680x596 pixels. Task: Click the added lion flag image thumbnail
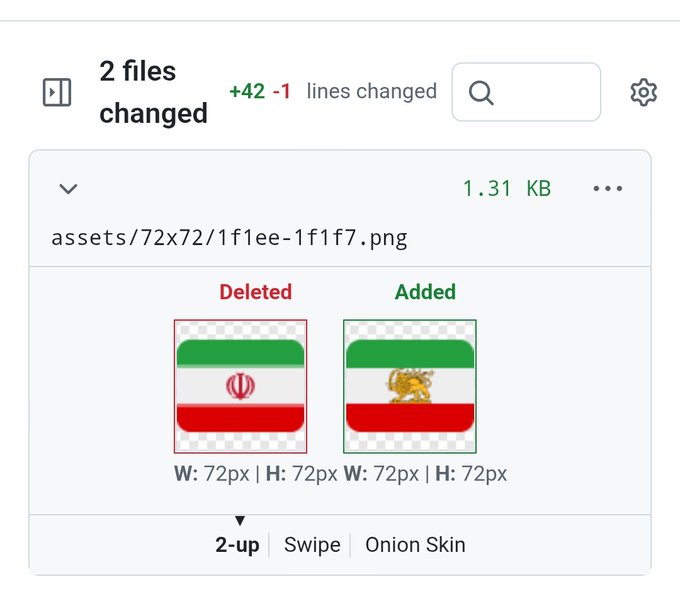coord(410,386)
